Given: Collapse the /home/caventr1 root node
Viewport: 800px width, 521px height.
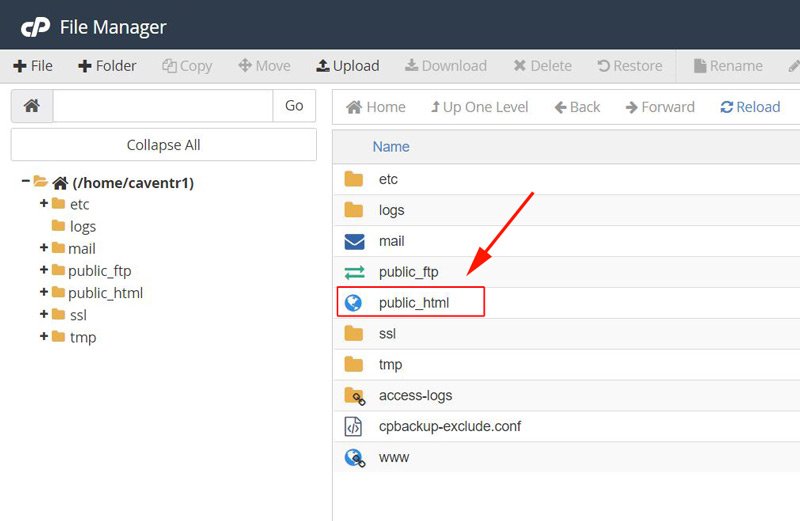Looking at the screenshot, I should point(25,180).
